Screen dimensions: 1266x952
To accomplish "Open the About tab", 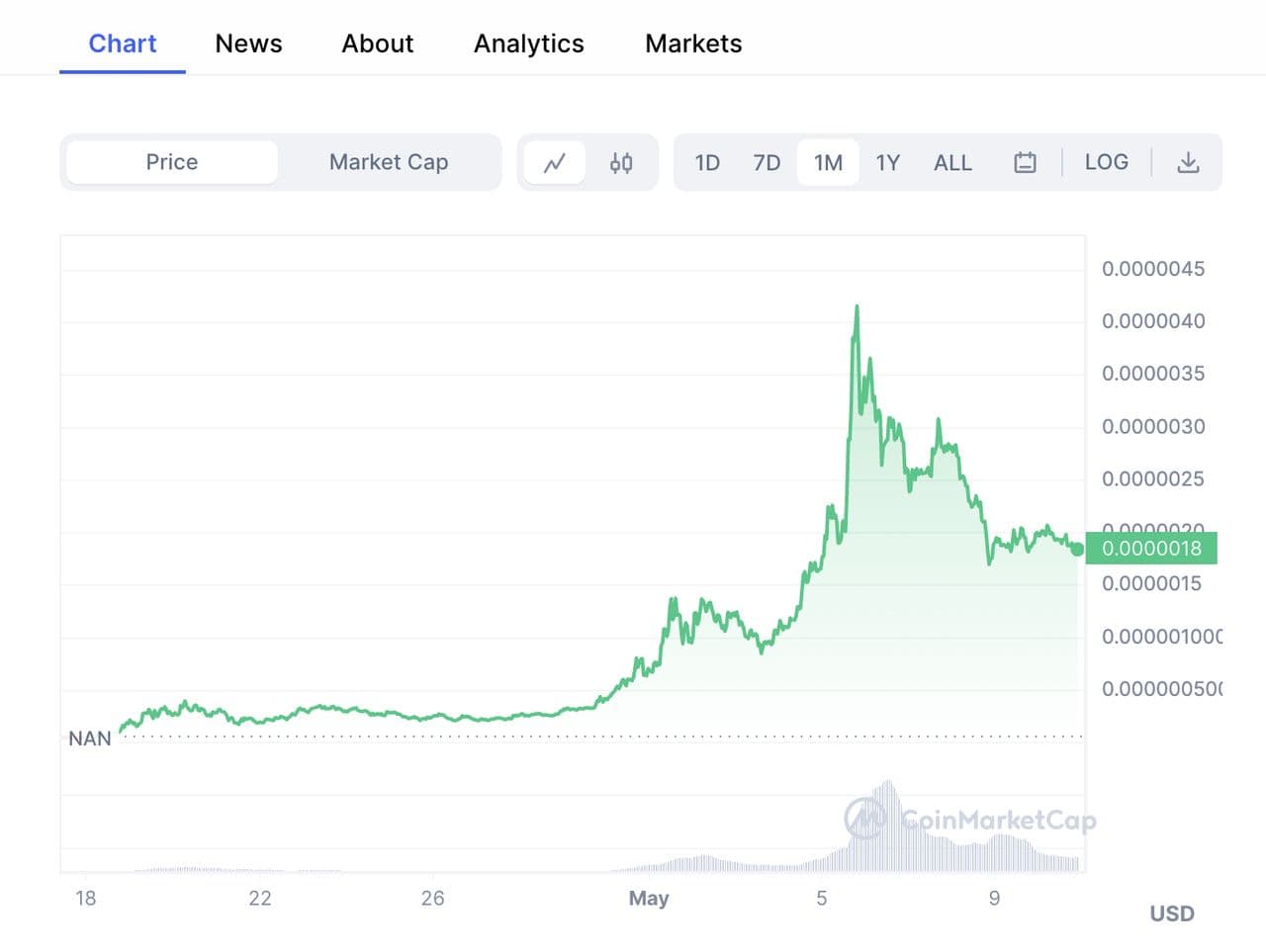I will [x=378, y=43].
